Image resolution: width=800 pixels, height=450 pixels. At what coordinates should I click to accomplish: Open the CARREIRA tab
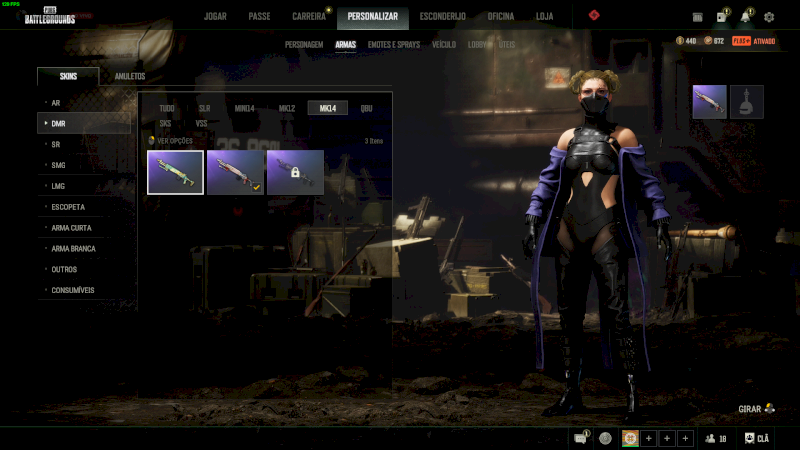click(x=309, y=16)
